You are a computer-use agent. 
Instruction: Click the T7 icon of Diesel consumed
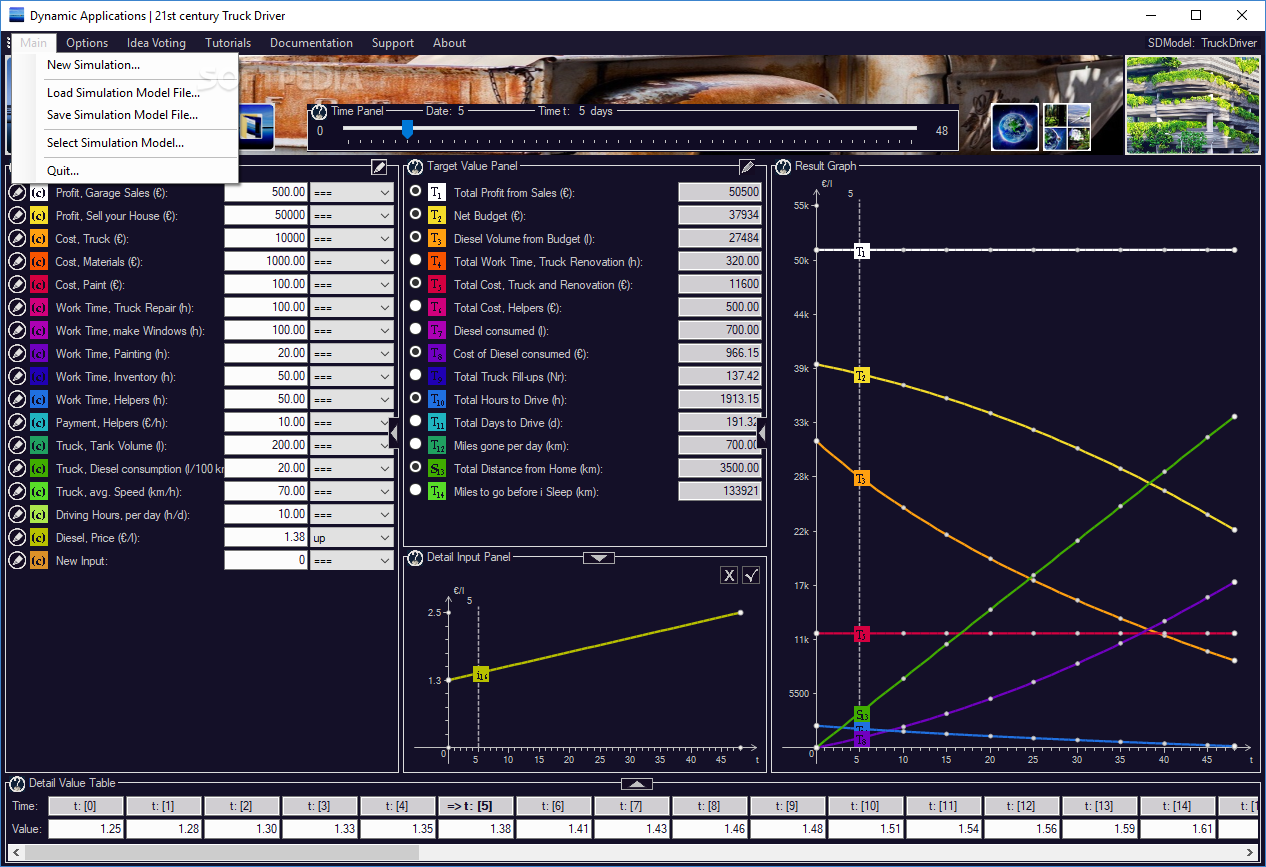(x=436, y=330)
